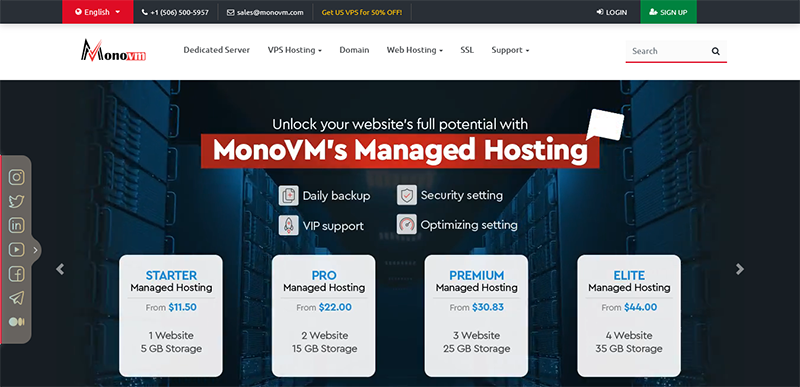Collapse the social sidebar with its chevron
The width and height of the screenshot is (800, 387).
tap(35, 250)
